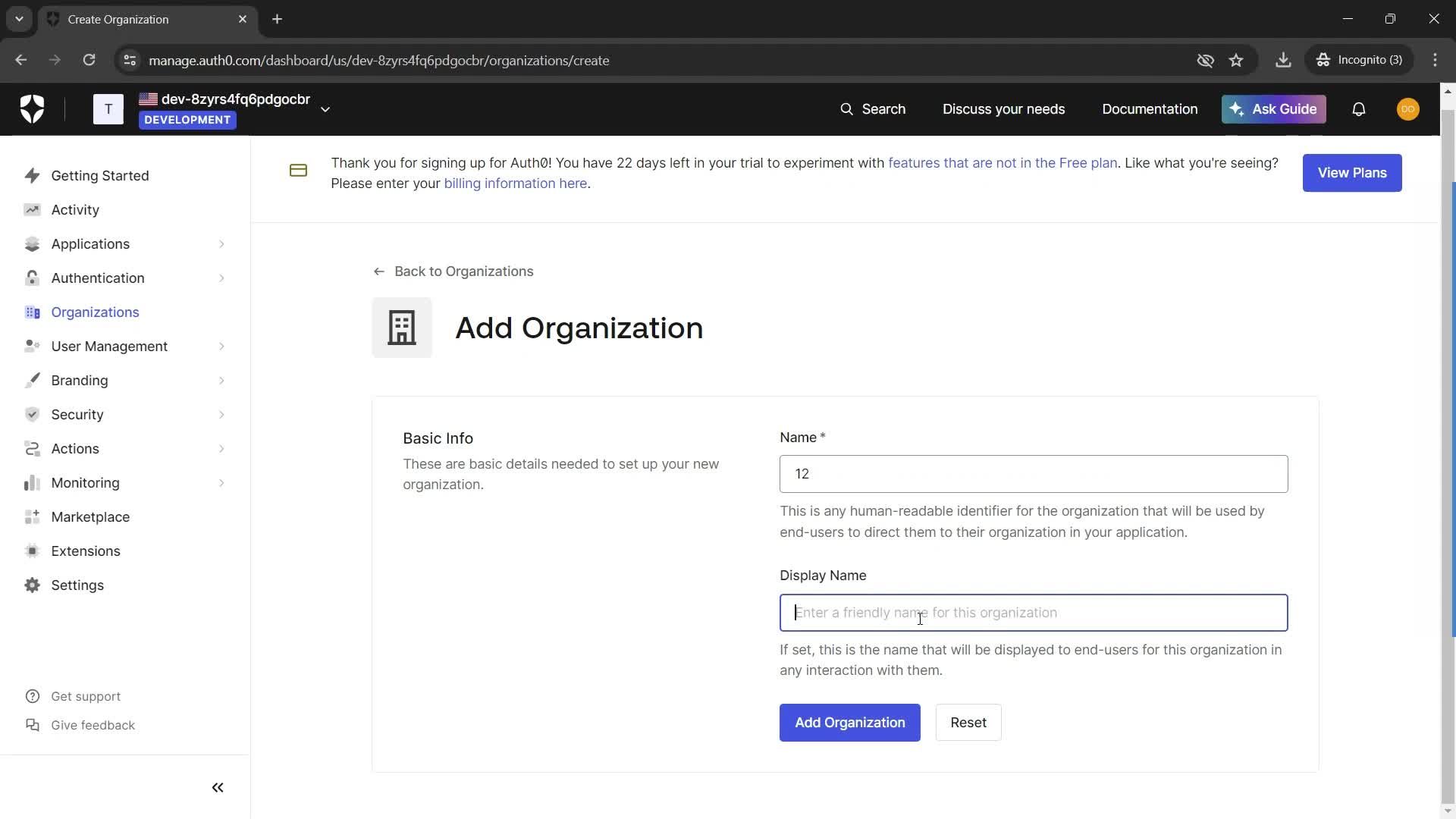Click the credit card icon in trial banner
Image resolution: width=1456 pixels, height=819 pixels.
pyautogui.click(x=299, y=171)
